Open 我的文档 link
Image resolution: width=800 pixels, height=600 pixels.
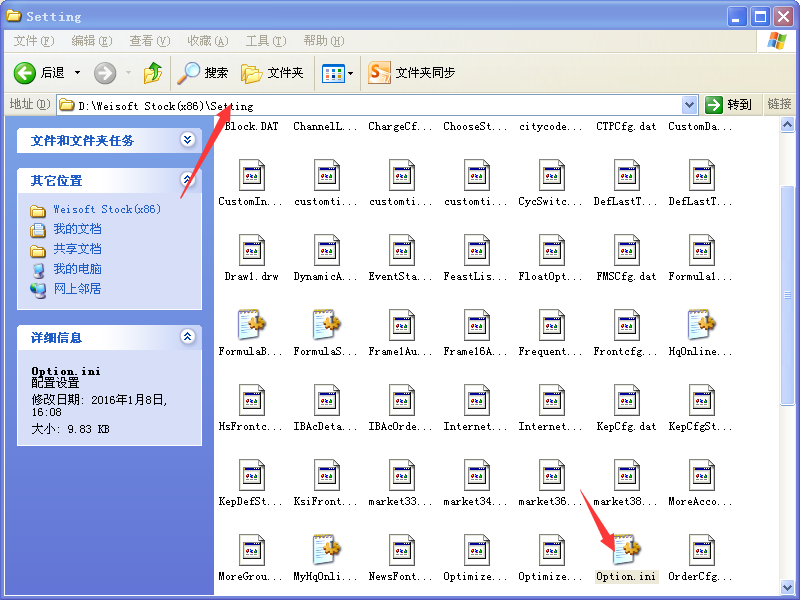[78, 229]
